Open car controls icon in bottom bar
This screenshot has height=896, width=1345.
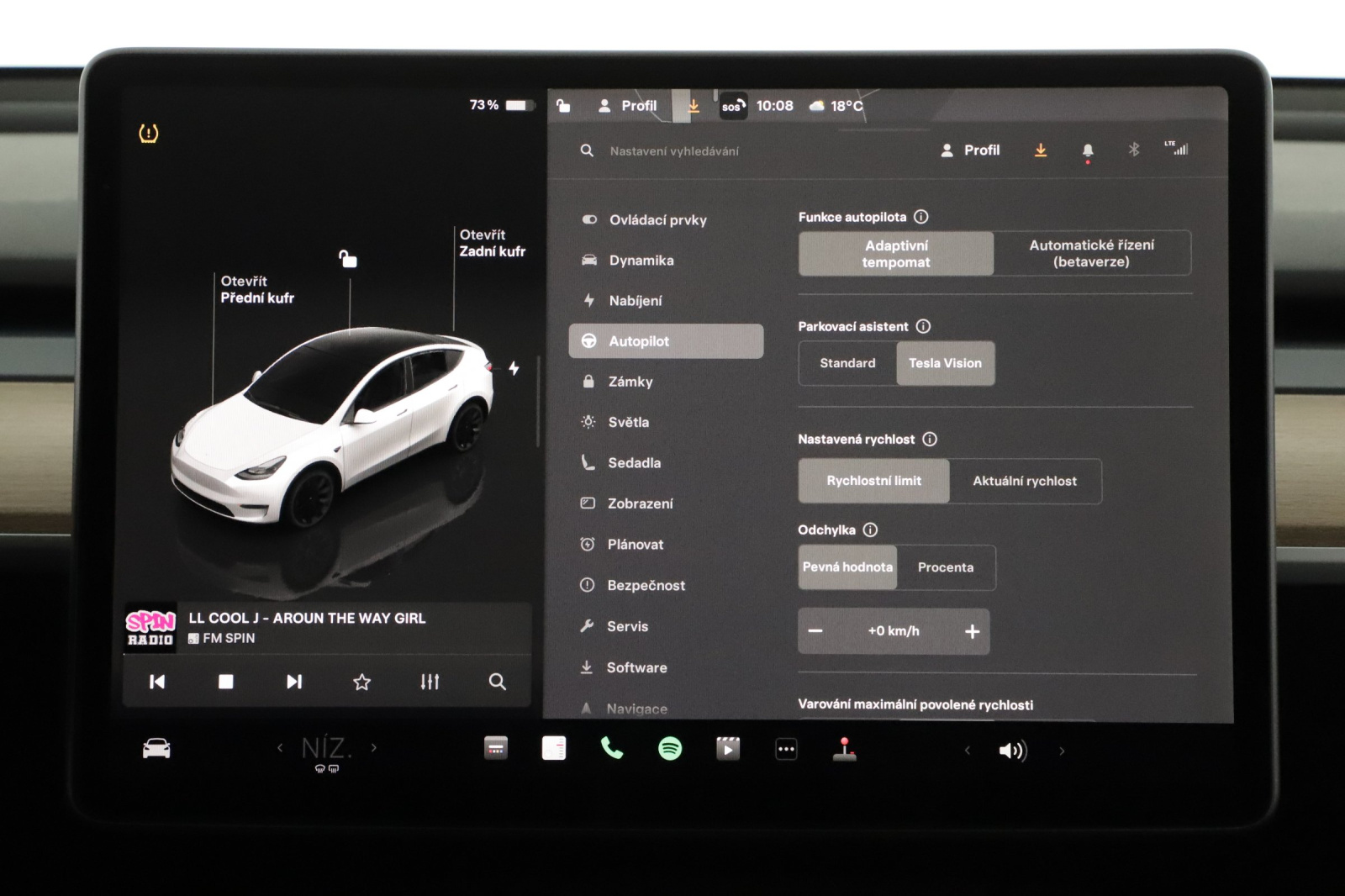[x=156, y=748]
